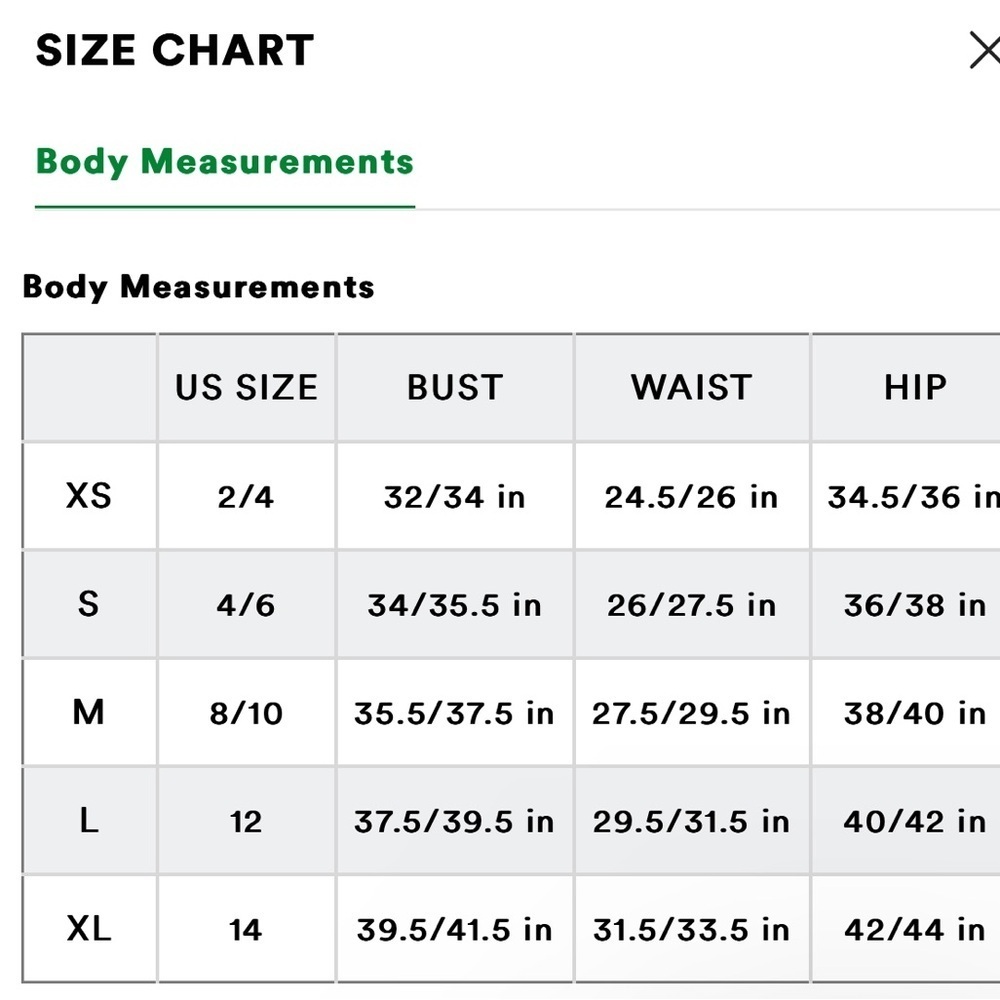1000x1000 pixels.
Task: Select the BUST column header
Action: coord(454,388)
